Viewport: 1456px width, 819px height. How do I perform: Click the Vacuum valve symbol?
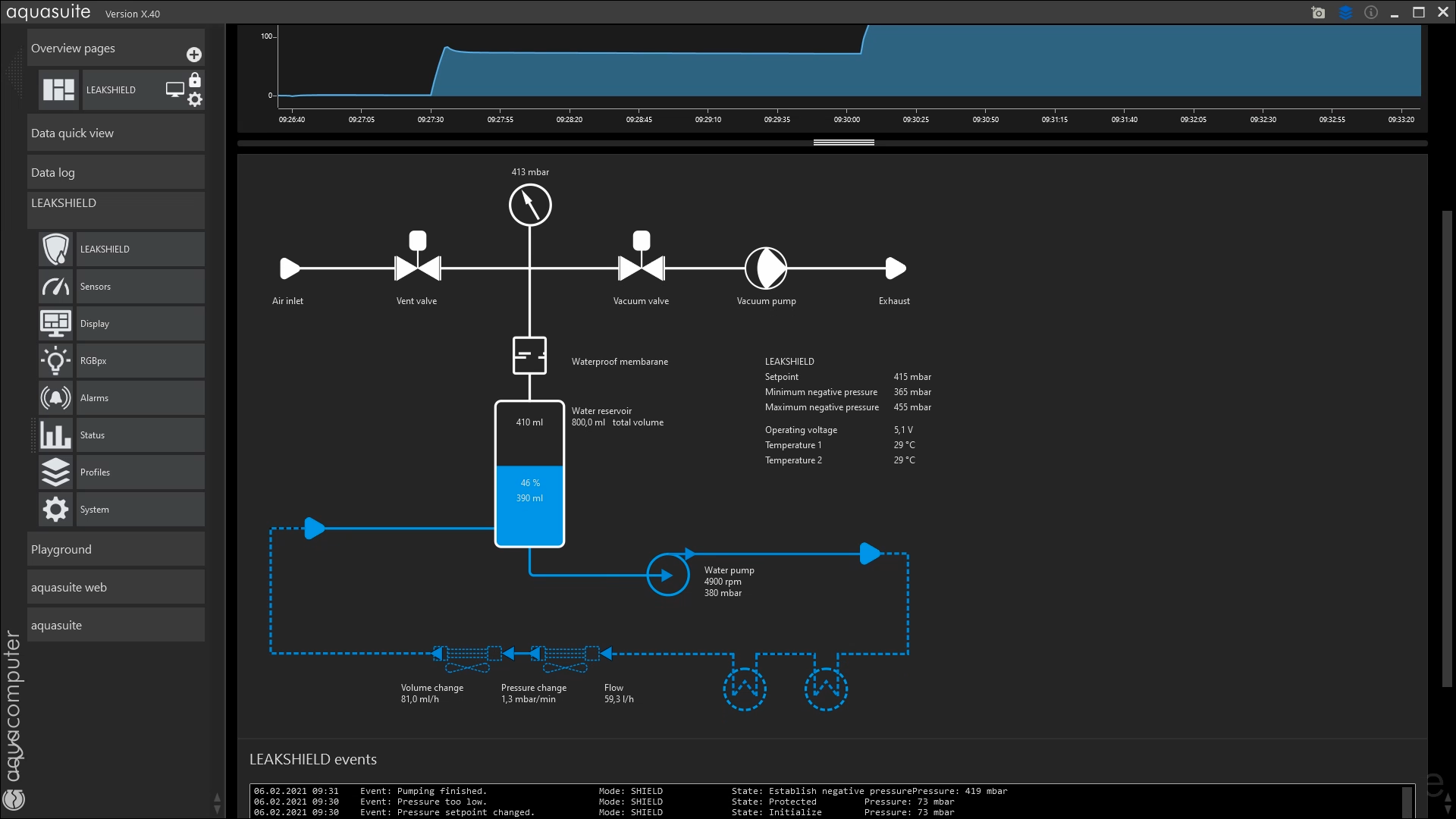point(642,258)
